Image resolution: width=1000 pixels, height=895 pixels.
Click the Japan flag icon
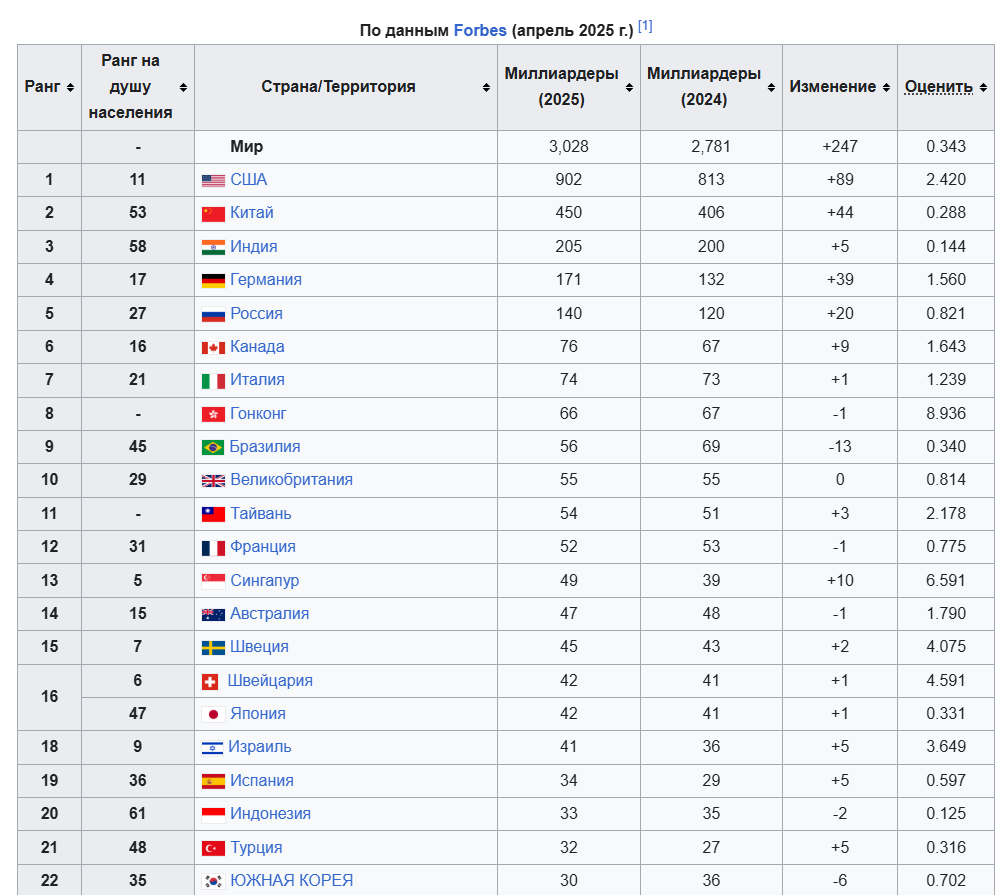click(213, 714)
